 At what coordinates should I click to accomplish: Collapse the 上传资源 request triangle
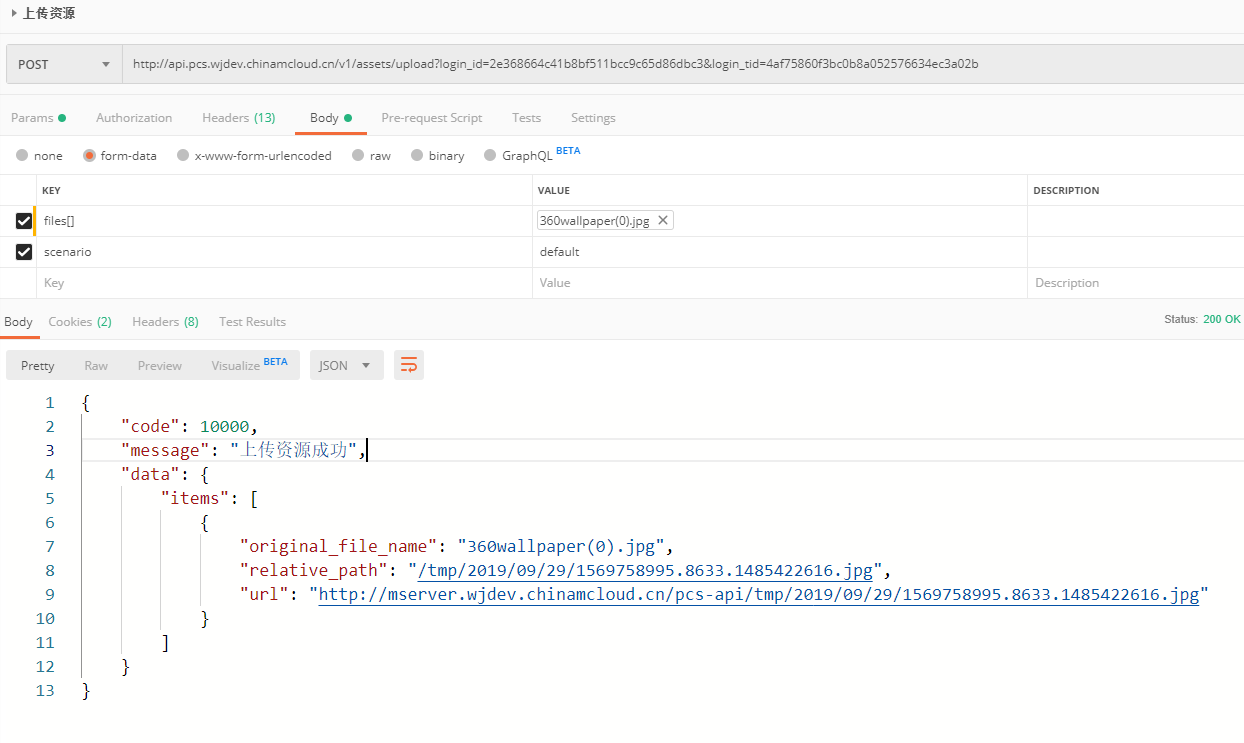[14, 13]
